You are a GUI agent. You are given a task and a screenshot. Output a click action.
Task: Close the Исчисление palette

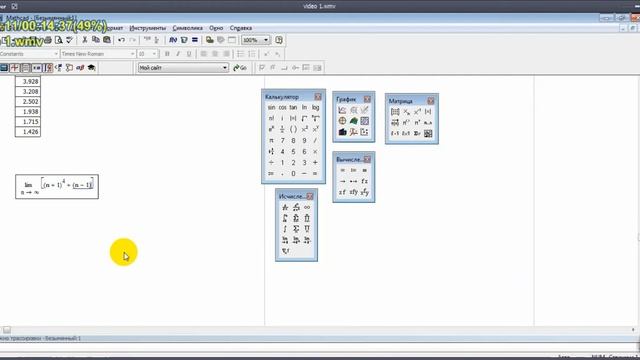(x=310, y=196)
